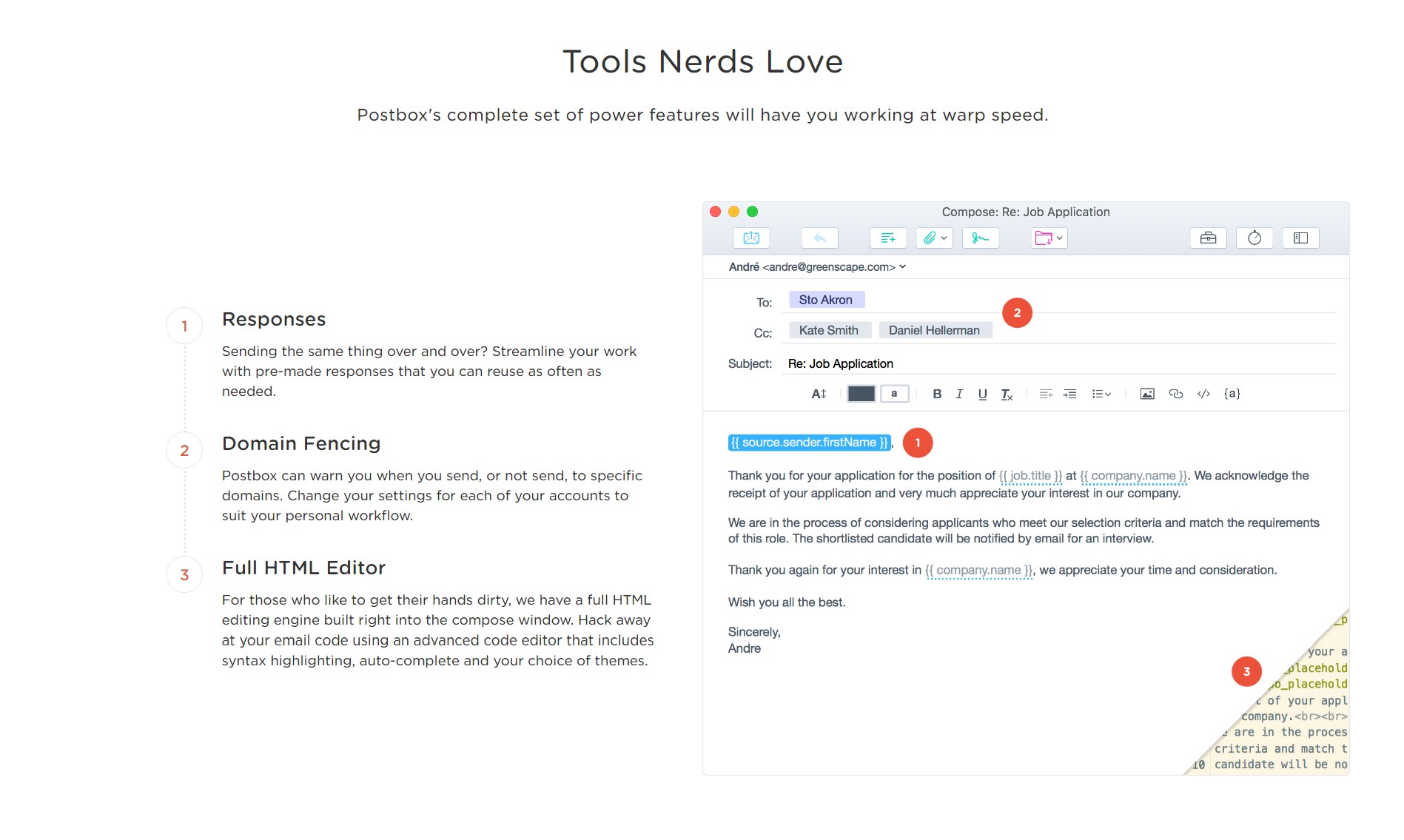Open the HTML code editor icon
The image size is (1404, 840).
(1203, 394)
